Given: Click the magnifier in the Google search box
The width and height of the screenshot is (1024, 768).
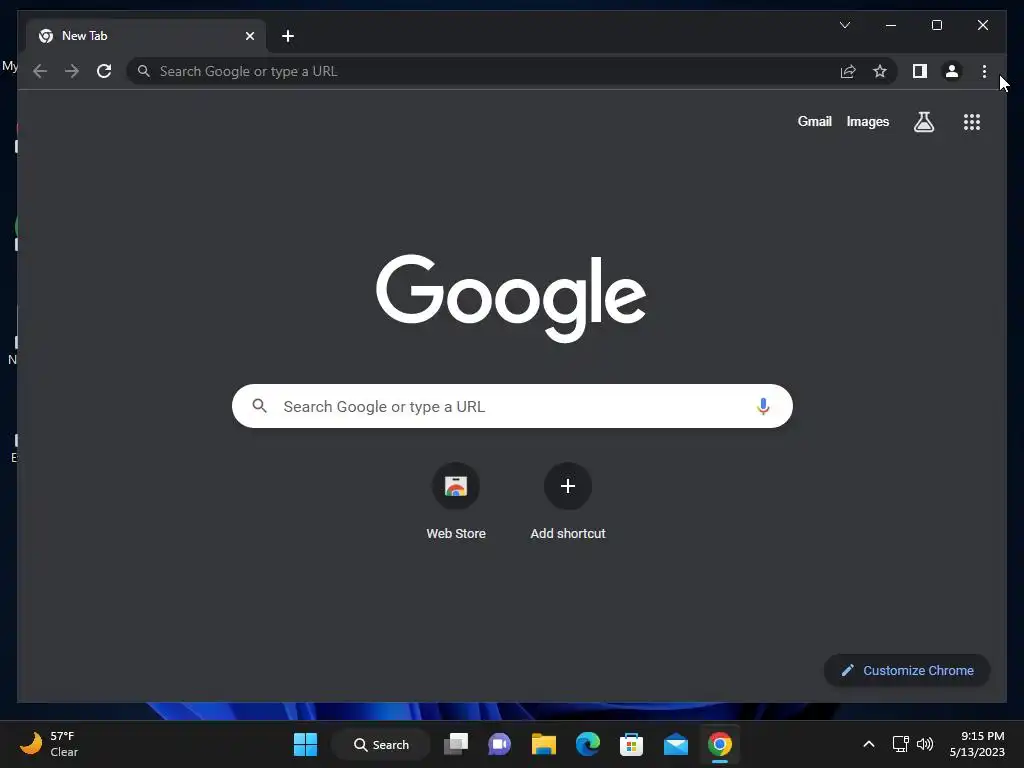Looking at the screenshot, I should [259, 406].
